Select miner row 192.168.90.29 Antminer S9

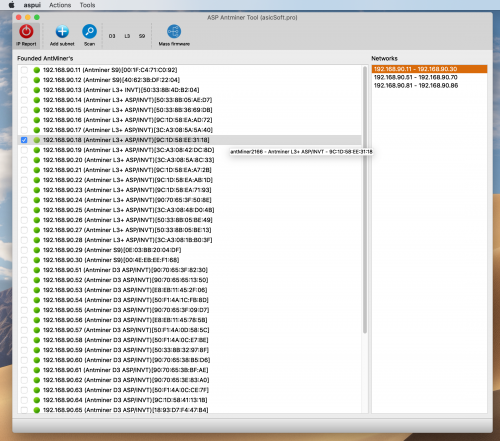coord(112,250)
